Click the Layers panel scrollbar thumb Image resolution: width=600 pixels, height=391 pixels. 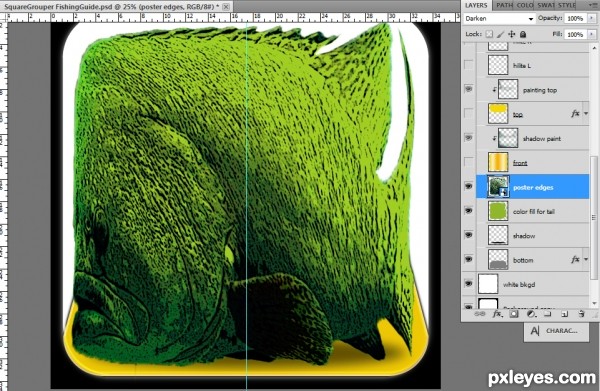tap(593, 217)
